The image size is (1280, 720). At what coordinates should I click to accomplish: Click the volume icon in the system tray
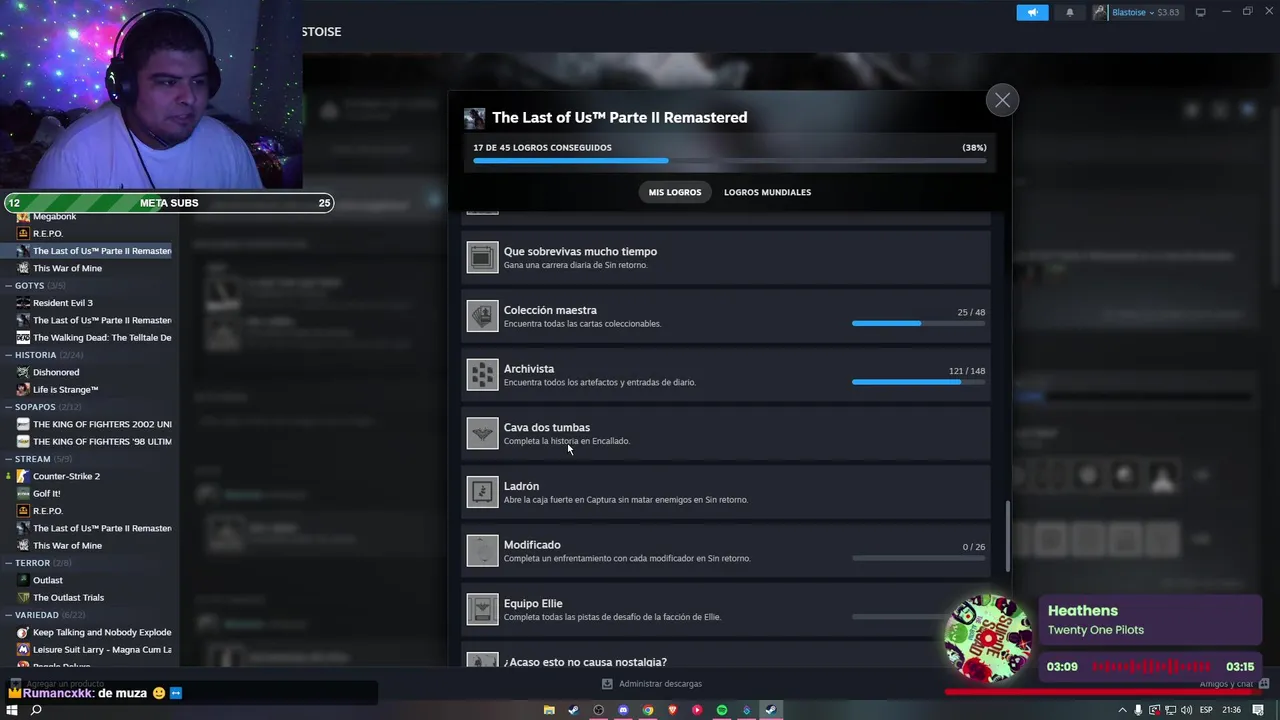(x=1187, y=710)
